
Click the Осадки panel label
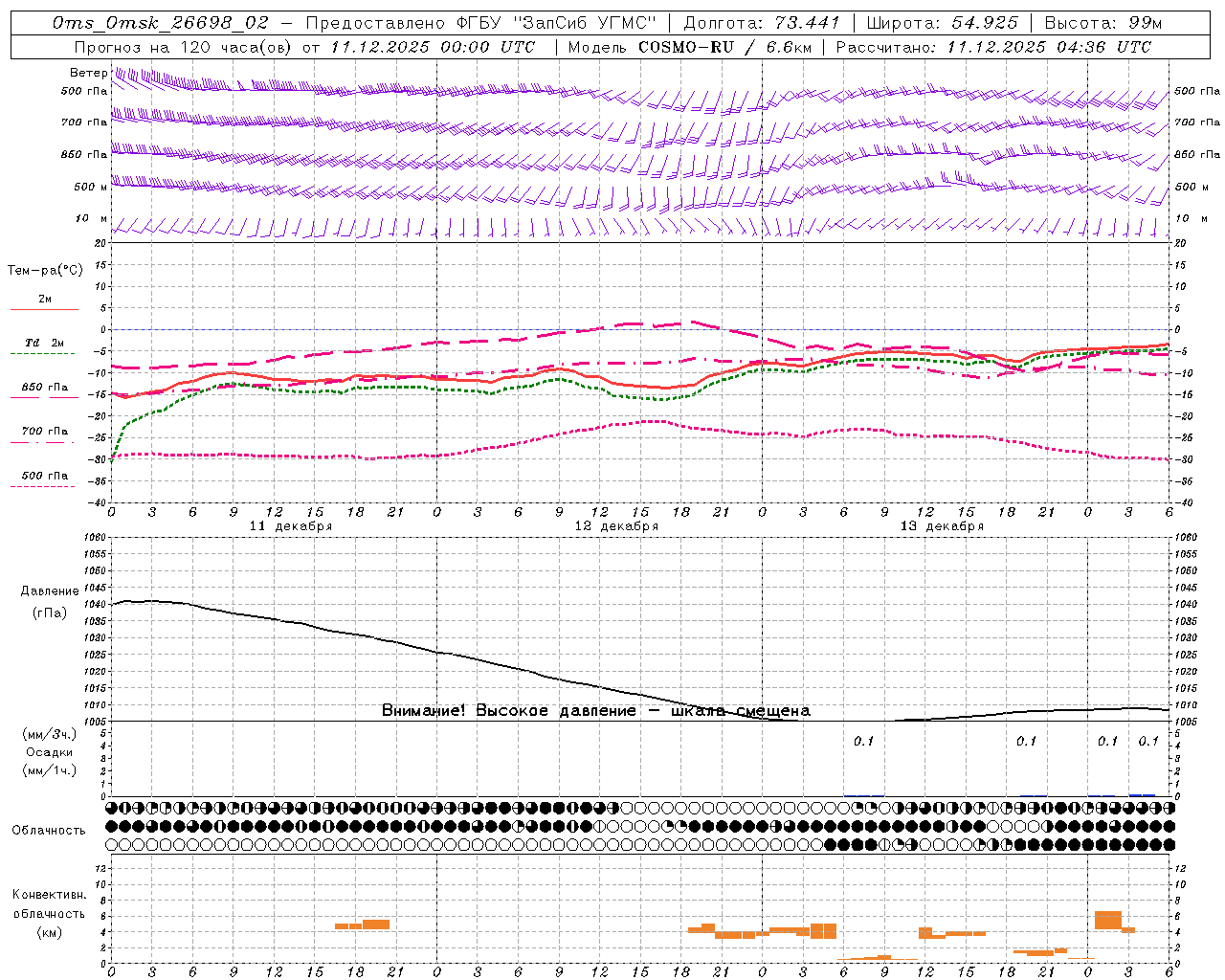50,752
